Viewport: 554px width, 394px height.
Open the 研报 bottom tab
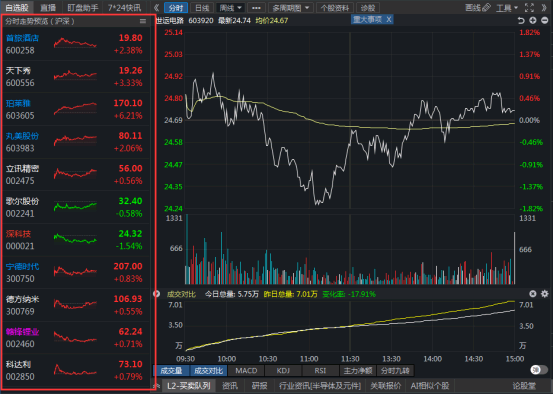point(259,386)
